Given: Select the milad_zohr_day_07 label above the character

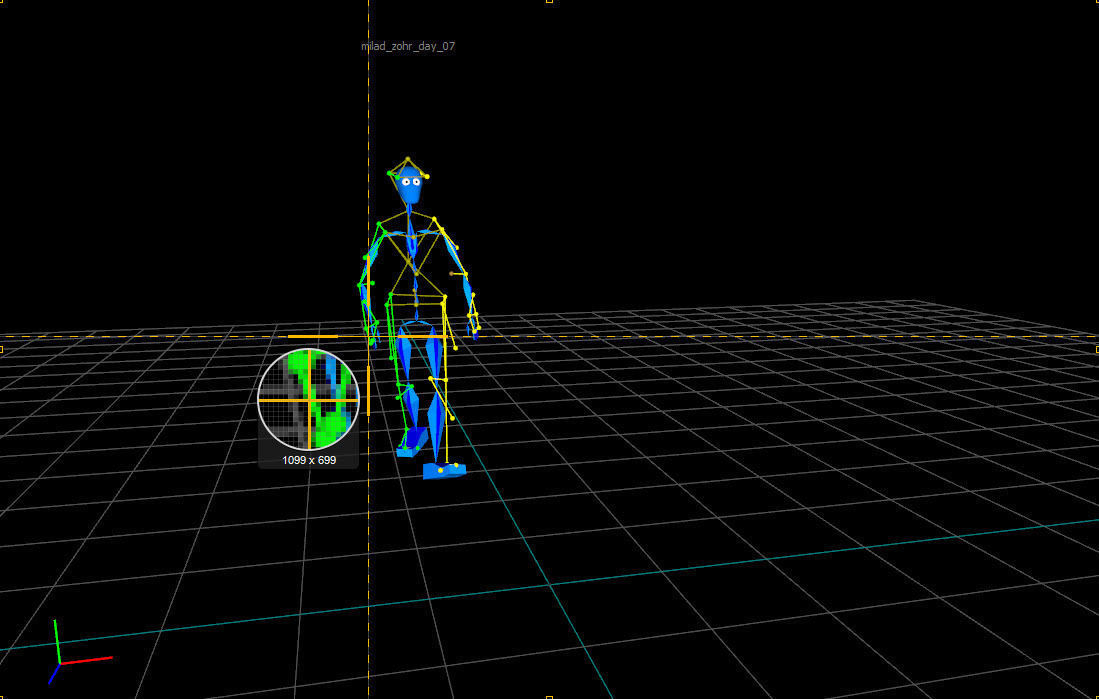Looking at the screenshot, I should [408, 46].
